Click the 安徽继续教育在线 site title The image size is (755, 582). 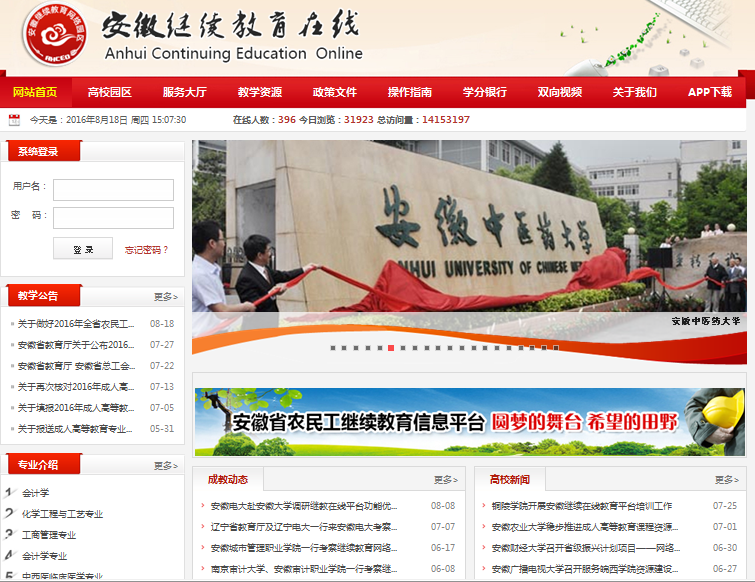[x=231, y=26]
